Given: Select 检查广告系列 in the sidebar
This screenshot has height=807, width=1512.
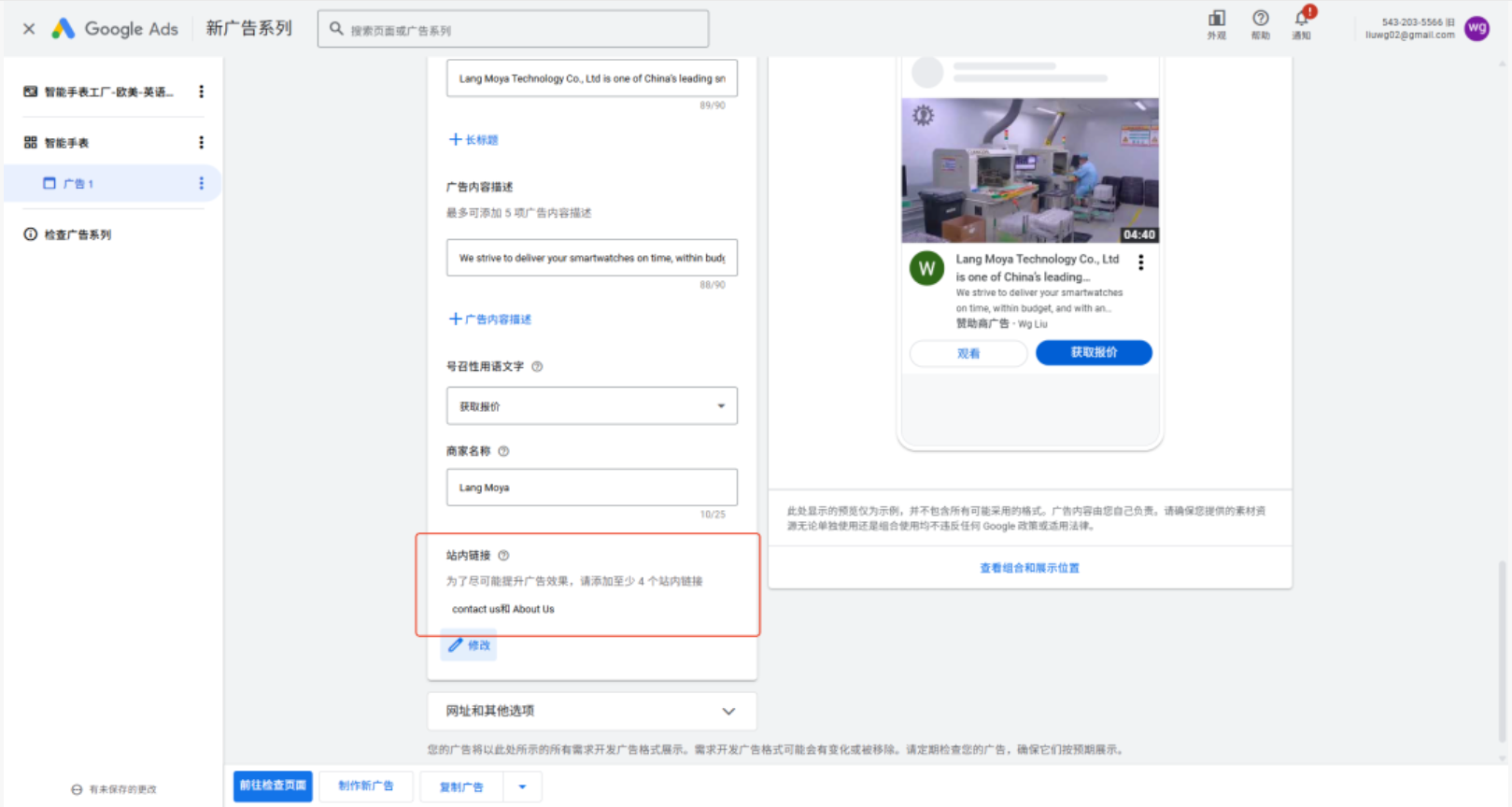Looking at the screenshot, I should pos(78,235).
